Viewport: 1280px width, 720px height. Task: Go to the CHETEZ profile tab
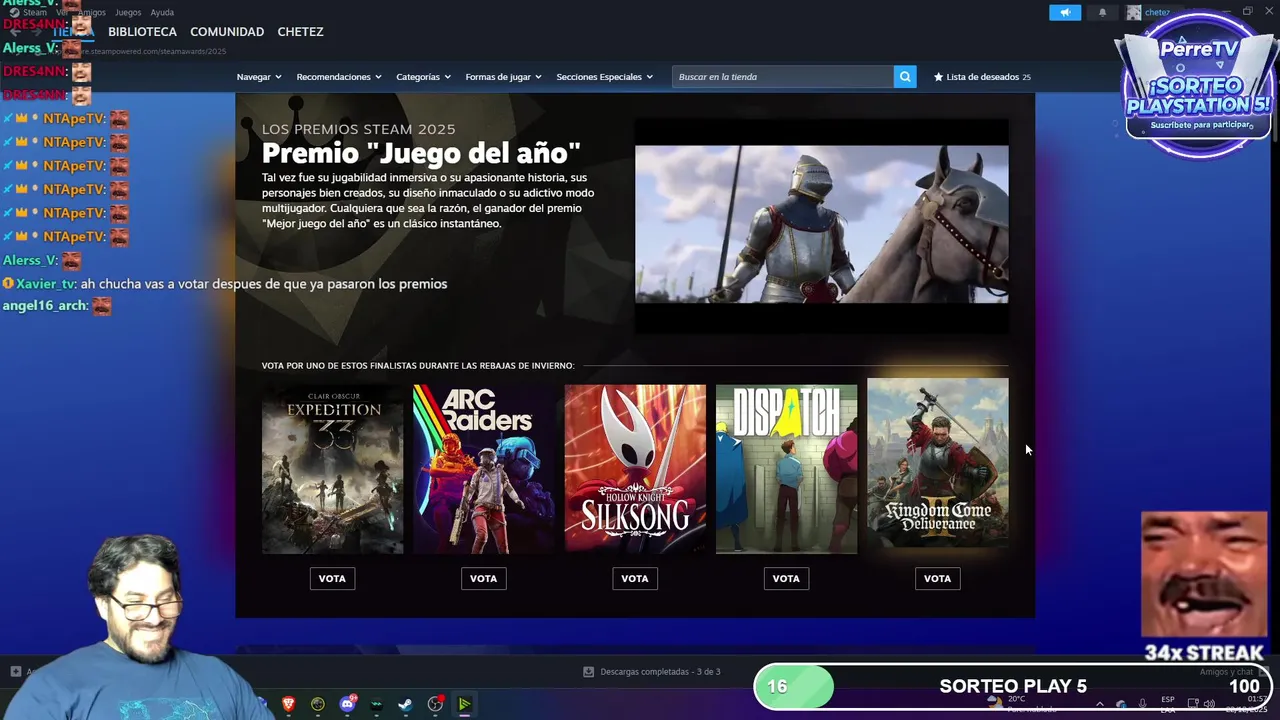click(300, 32)
